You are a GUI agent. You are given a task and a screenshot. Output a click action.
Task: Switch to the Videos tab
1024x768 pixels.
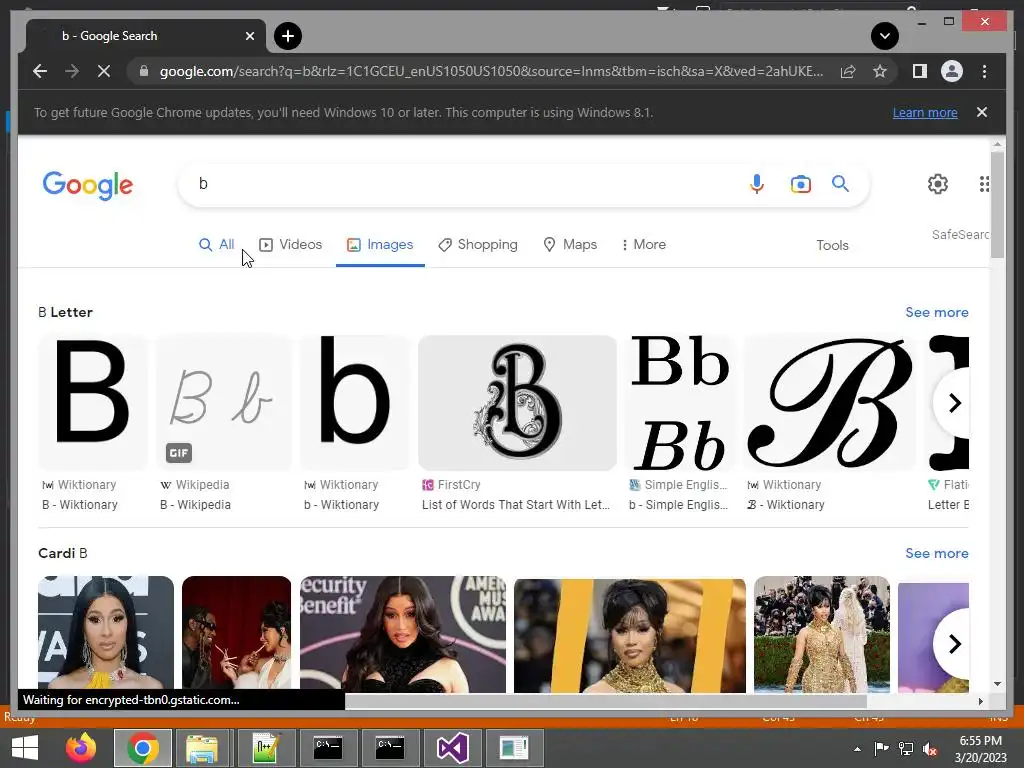(x=291, y=244)
